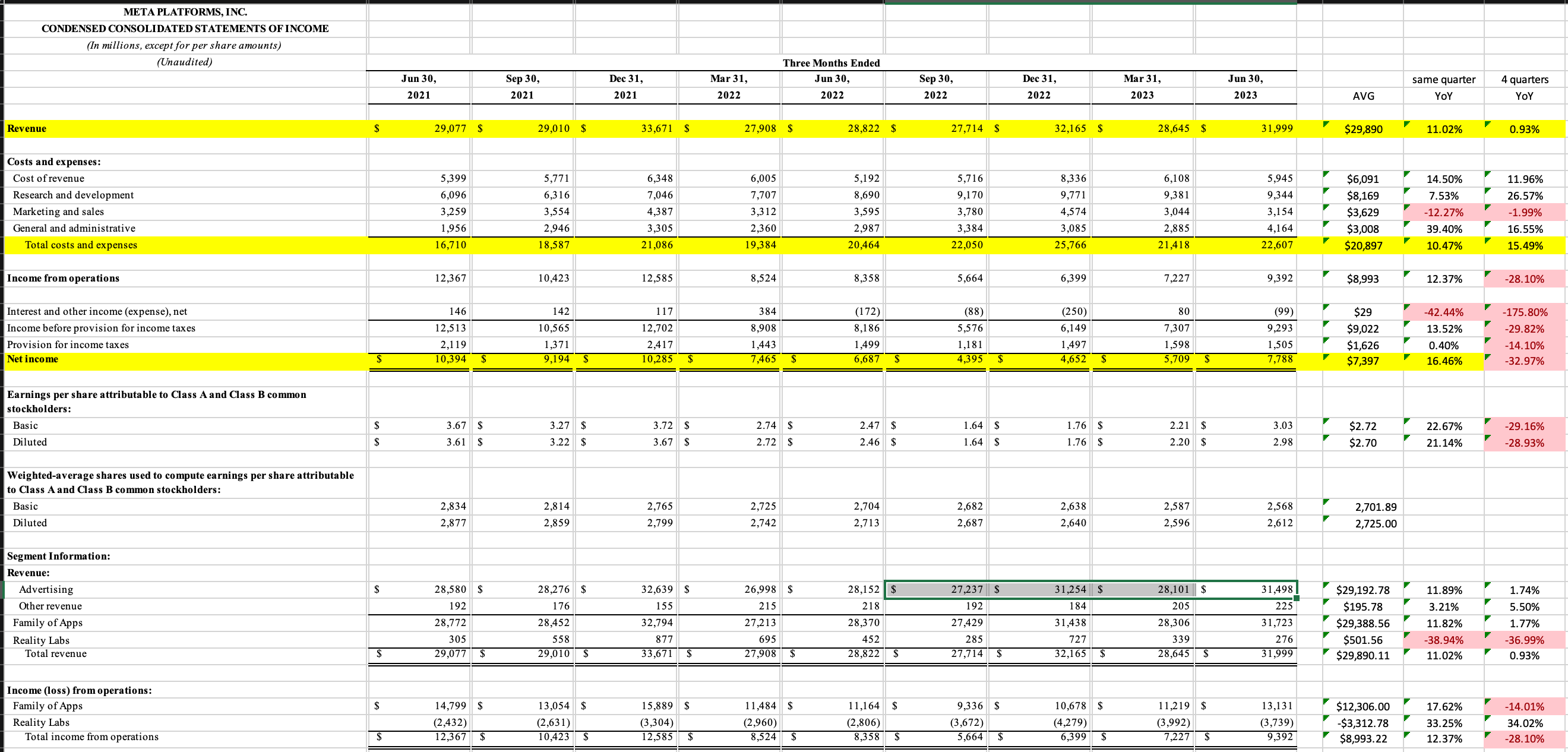Click Net income 4 quarters YoY cell -32.97%

coord(1523,361)
